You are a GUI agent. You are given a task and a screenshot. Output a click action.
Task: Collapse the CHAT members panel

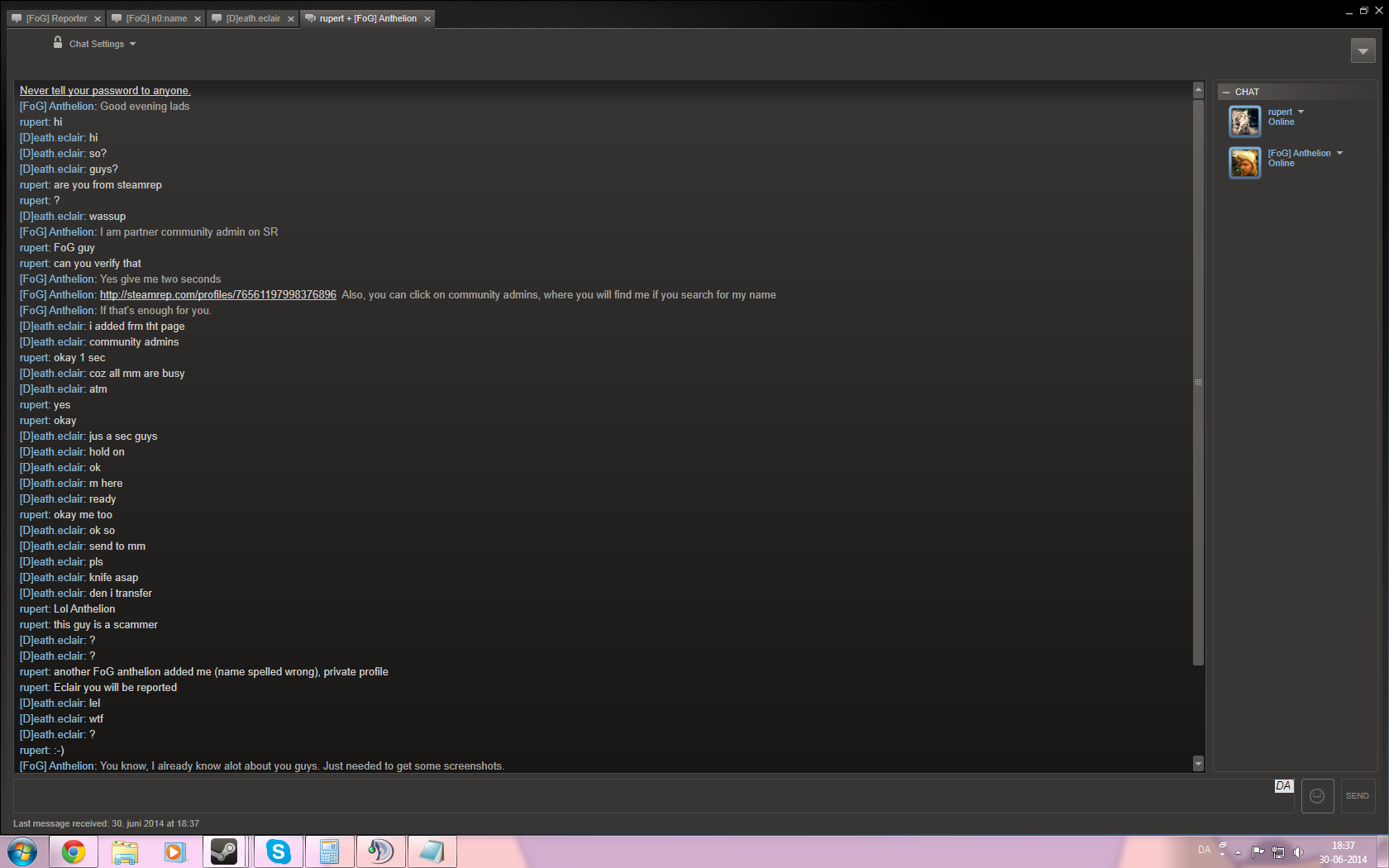(x=1226, y=93)
